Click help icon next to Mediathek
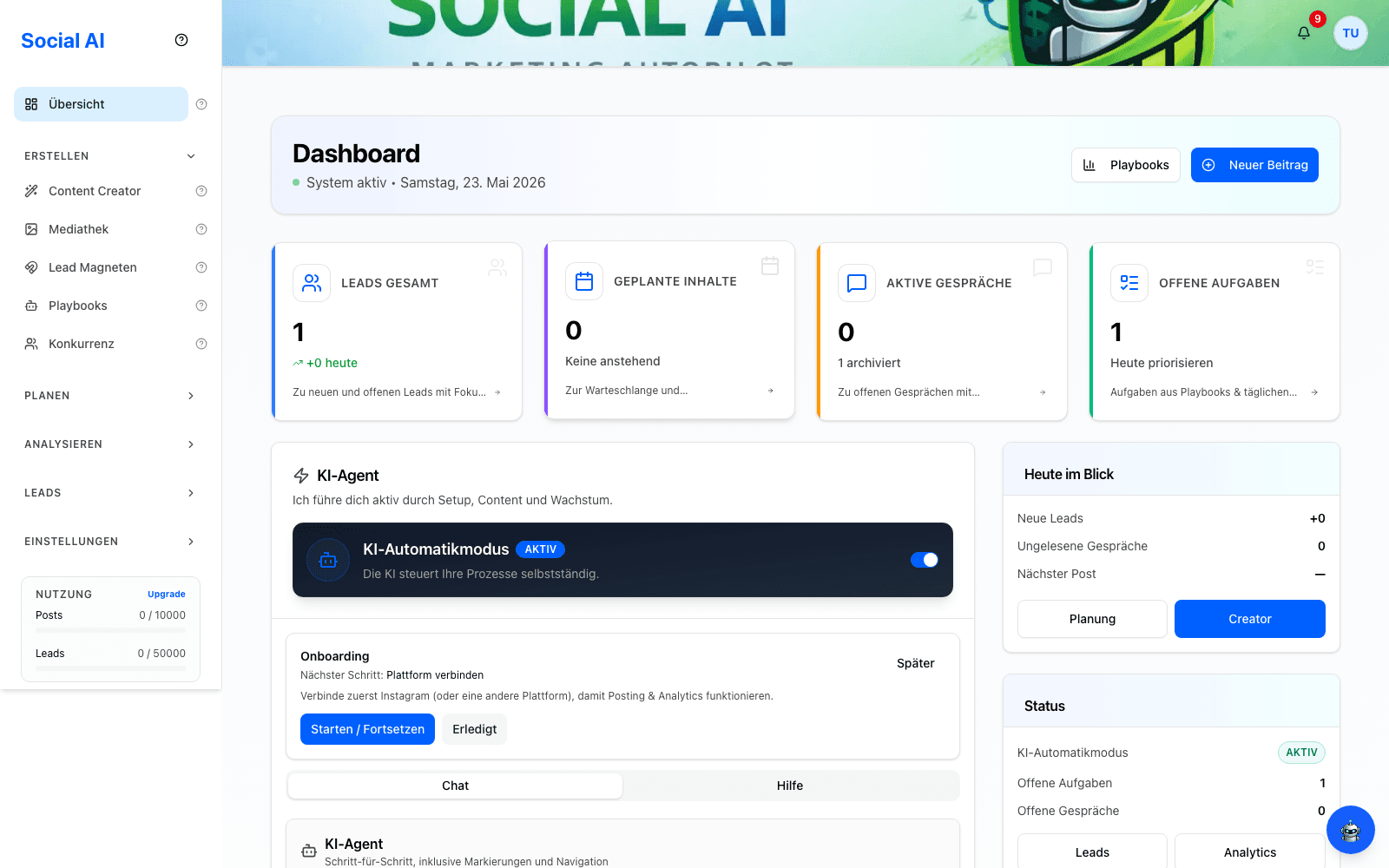The height and width of the screenshot is (868, 1389). coord(201,229)
